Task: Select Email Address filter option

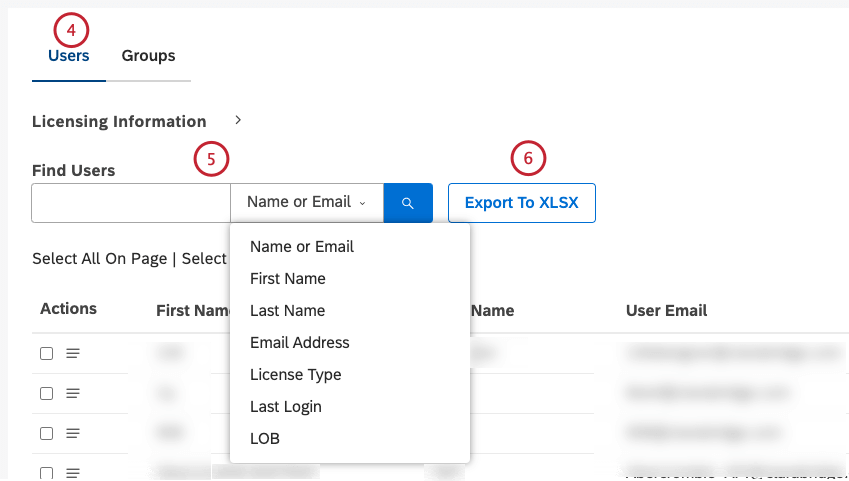Action: click(x=300, y=342)
